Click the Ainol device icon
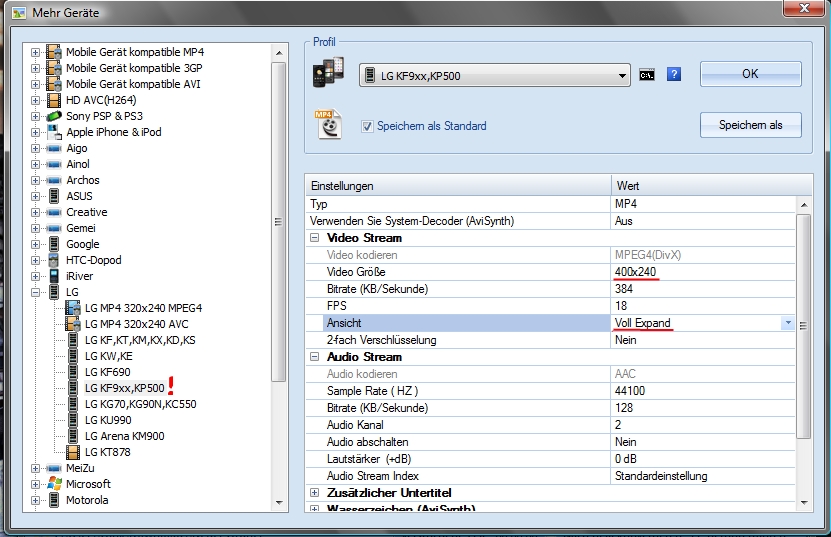This screenshot has height=537, width=831. coord(54,164)
